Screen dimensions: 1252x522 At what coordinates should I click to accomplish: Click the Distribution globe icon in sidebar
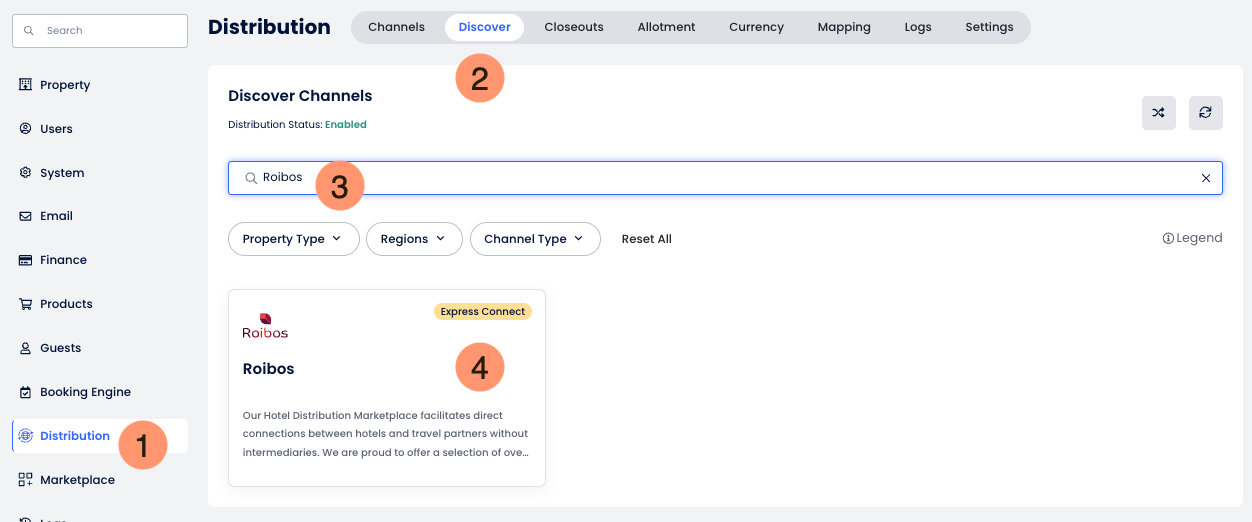pos(26,436)
